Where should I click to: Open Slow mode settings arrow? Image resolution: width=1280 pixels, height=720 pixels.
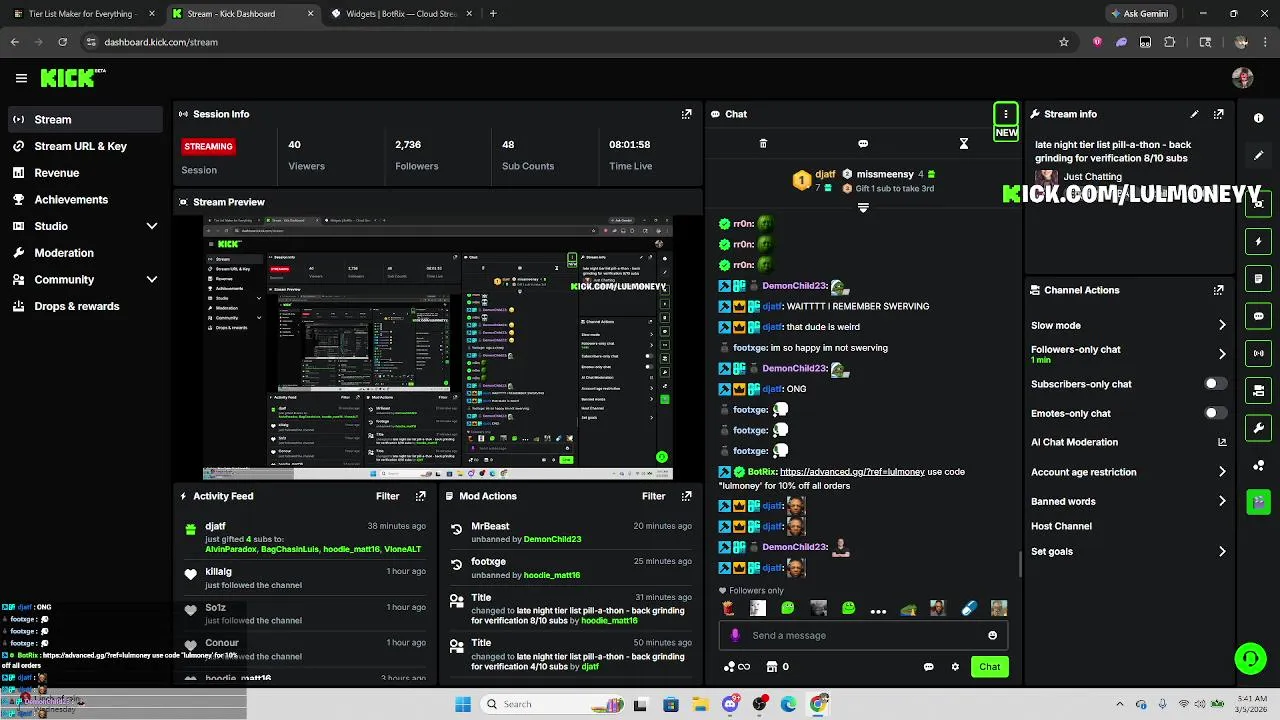1222,325
